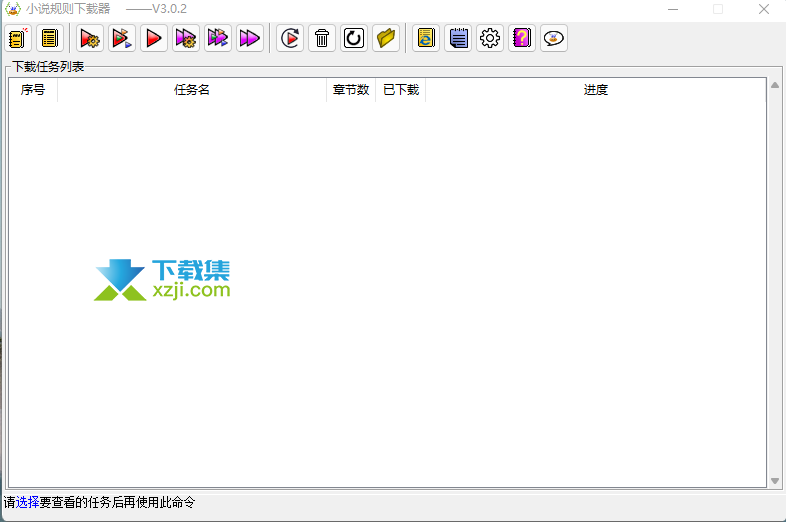Click the red play with small colored arrows icon
The width and height of the screenshot is (786, 522).
coord(122,38)
